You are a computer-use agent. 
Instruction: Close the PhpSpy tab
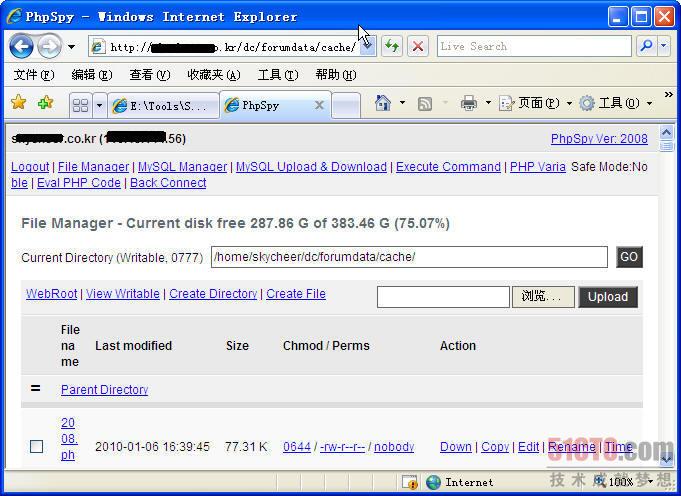click(x=319, y=105)
